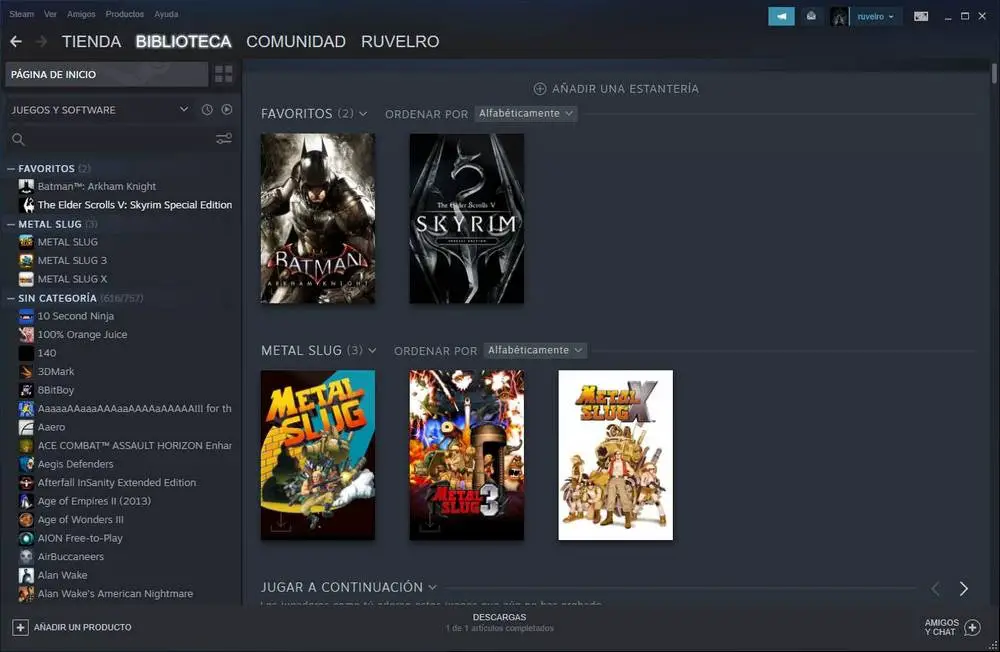
Task: Open the Amigos menu
Action: [81, 13]
